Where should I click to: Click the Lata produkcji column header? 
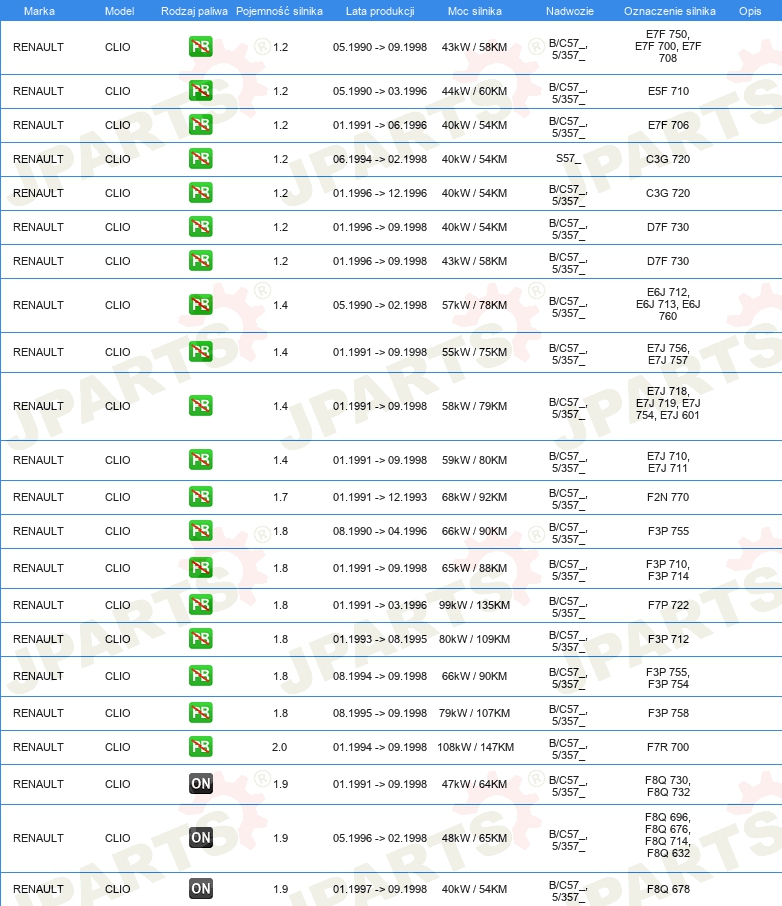coord(380,11)
